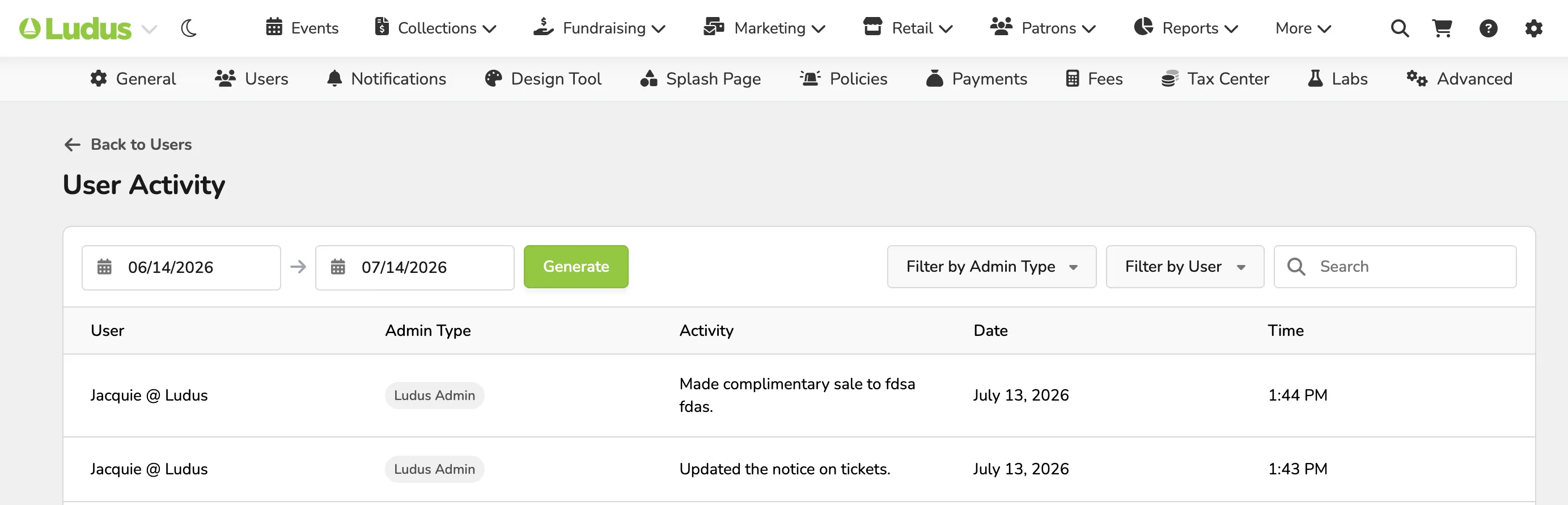Select 'Updated the notice on tickets.' activity text
1568x505 pixels.
[x=785, y=469]
